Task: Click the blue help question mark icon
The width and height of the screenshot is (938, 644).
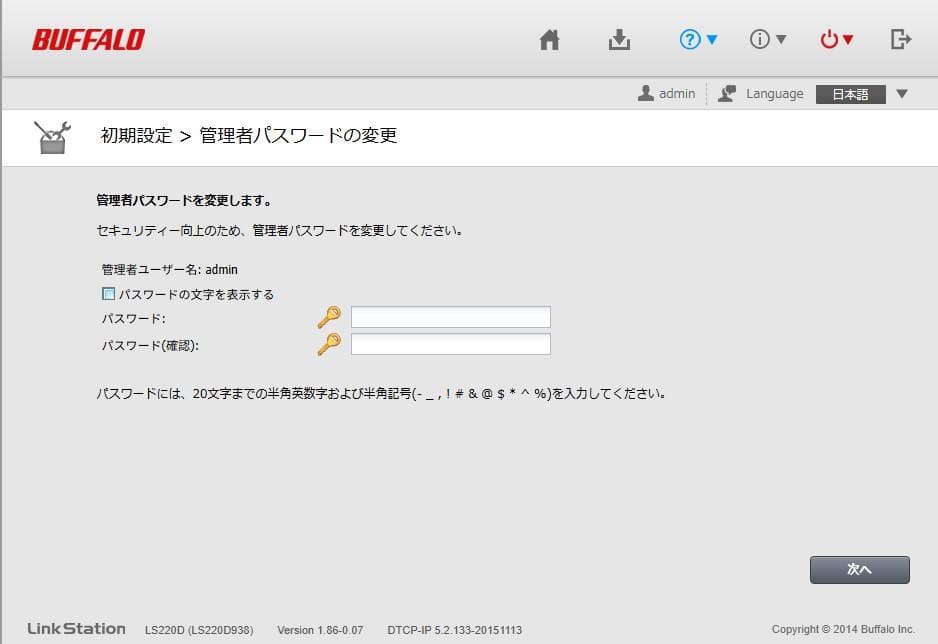Action: [691, 39]
